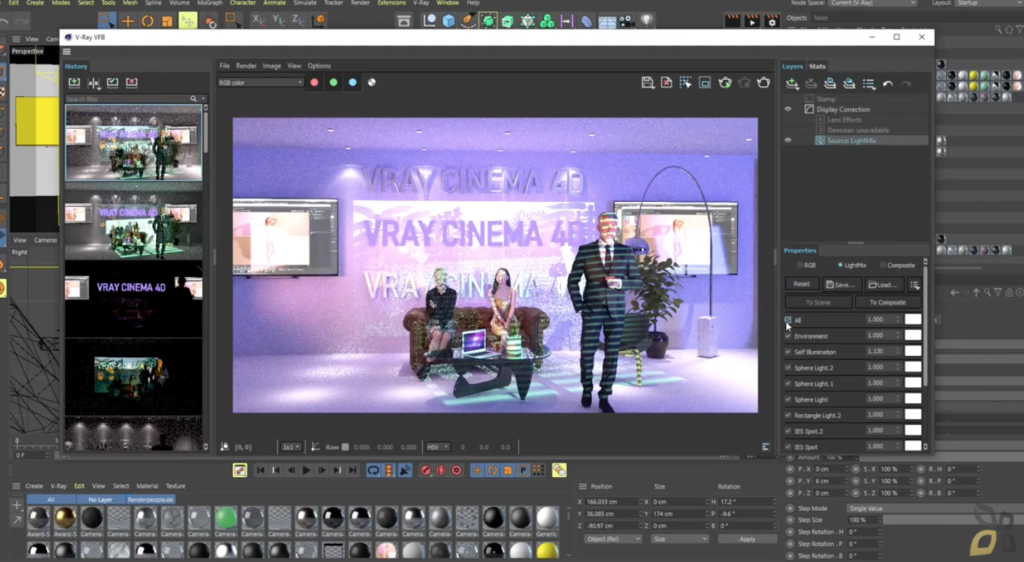This screenshot has height=562, width=1024.
Task: Toggle the autokeying red circle icon
Action: (441, 470)
